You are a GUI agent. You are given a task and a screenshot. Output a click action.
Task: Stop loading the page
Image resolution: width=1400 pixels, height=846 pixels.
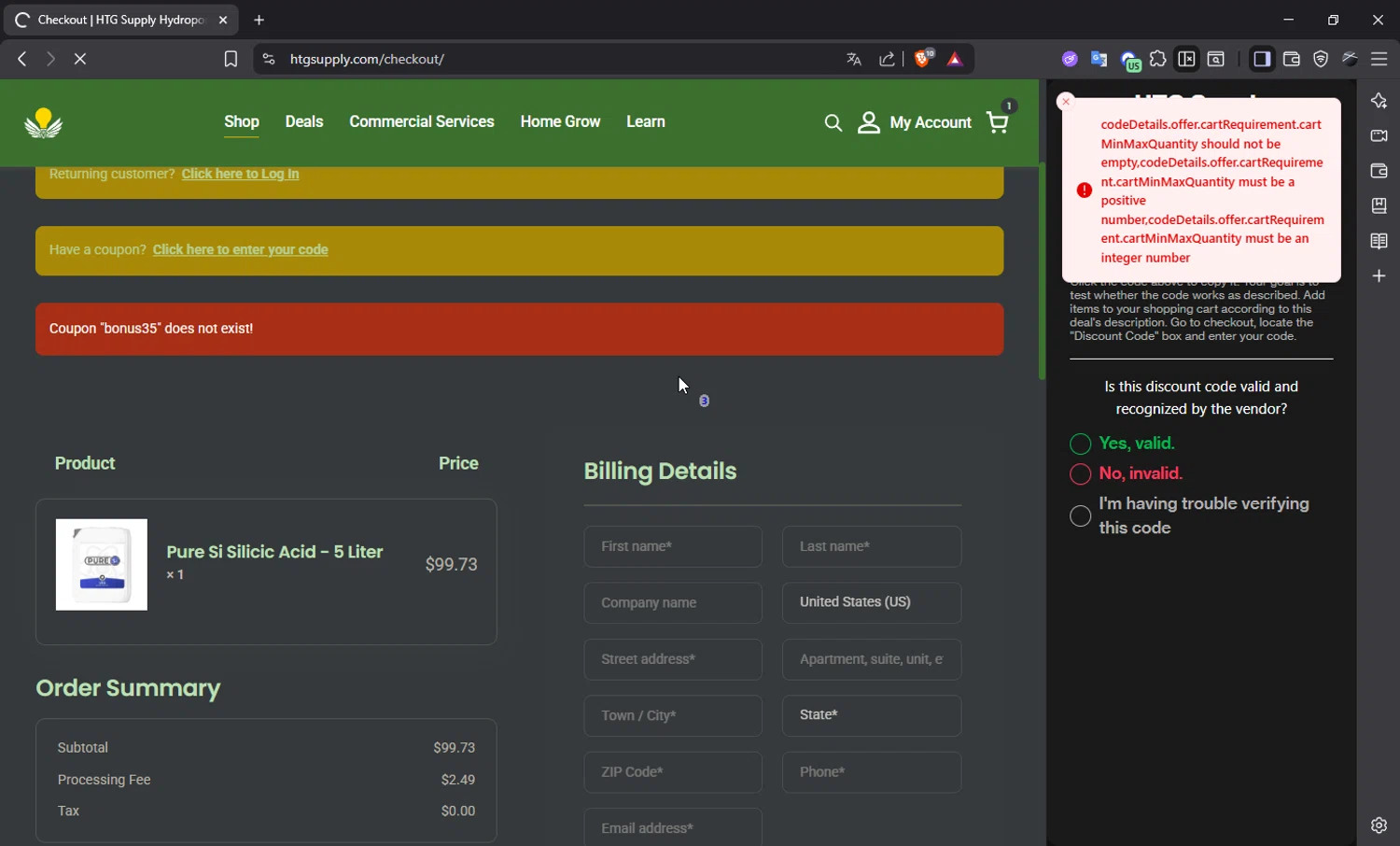pos(80,59)
